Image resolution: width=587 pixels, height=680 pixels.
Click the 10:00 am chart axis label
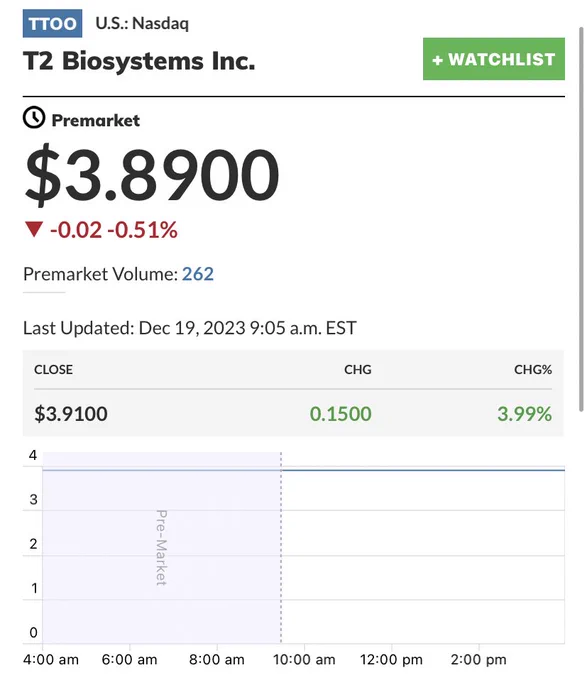point(304,660)
